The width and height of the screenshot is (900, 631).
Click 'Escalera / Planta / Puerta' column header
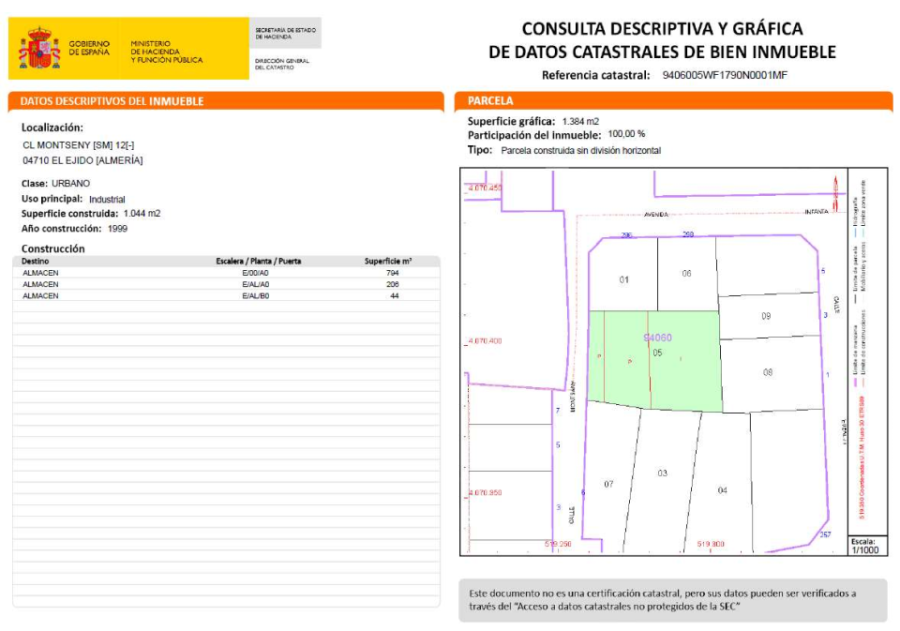(x=258, y=261)
